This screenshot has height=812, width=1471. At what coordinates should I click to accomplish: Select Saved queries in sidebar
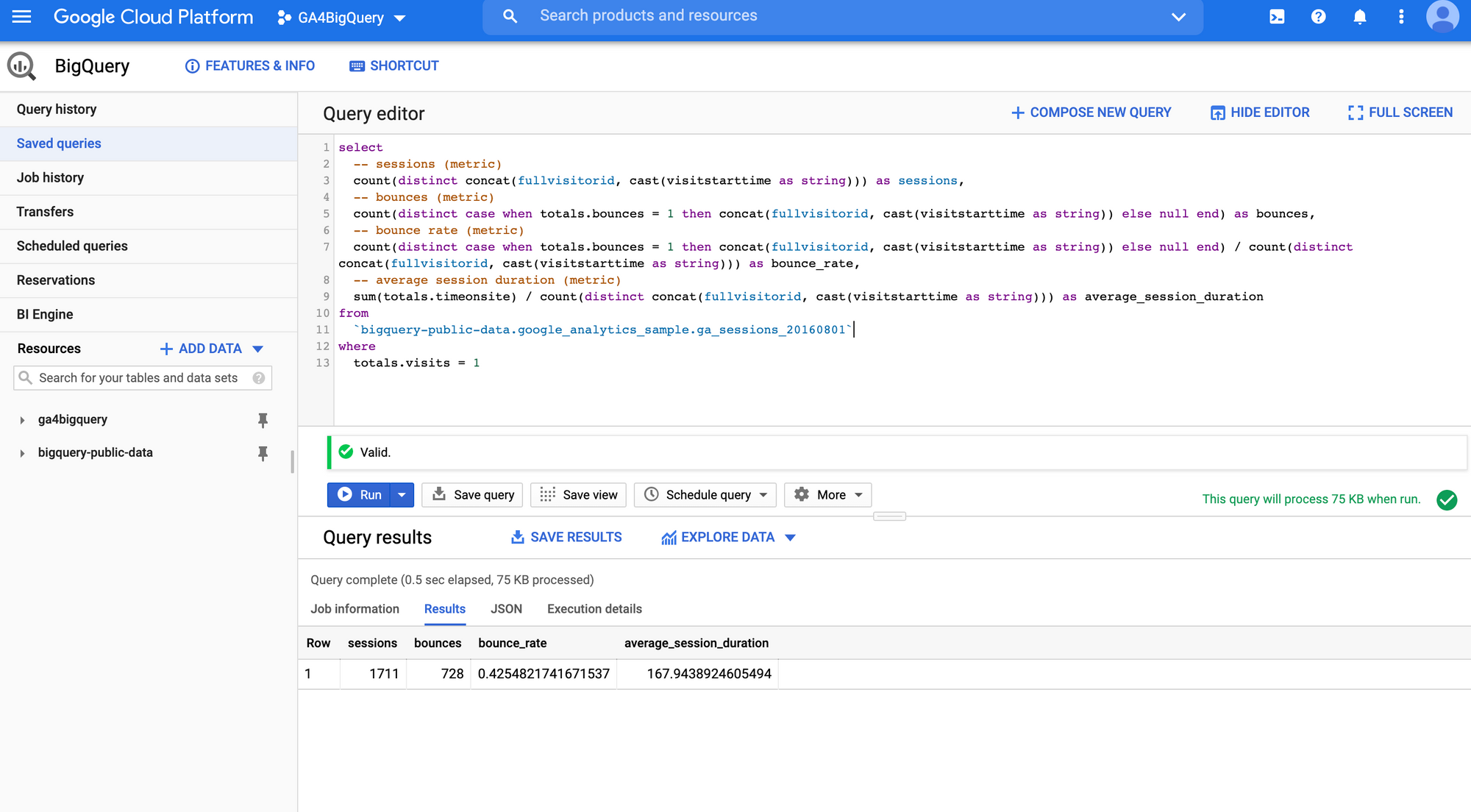(x=149, y=143)
